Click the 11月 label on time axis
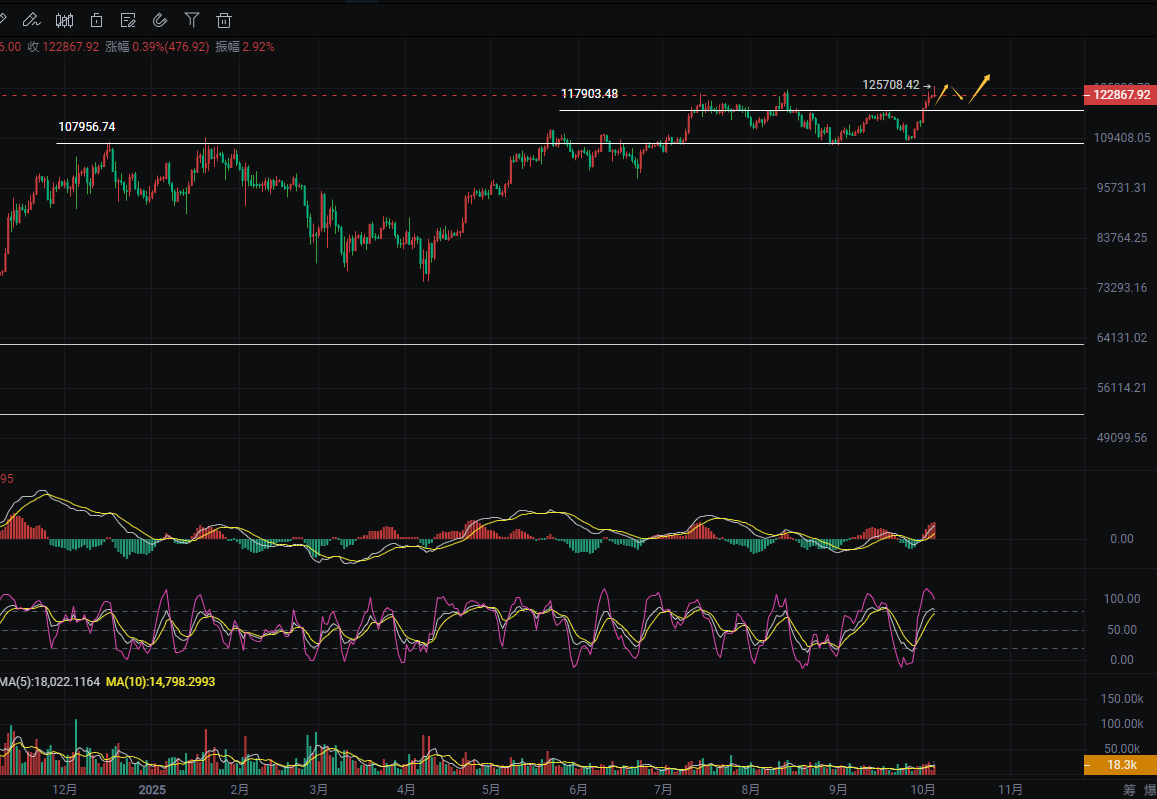 point(1011,789)
